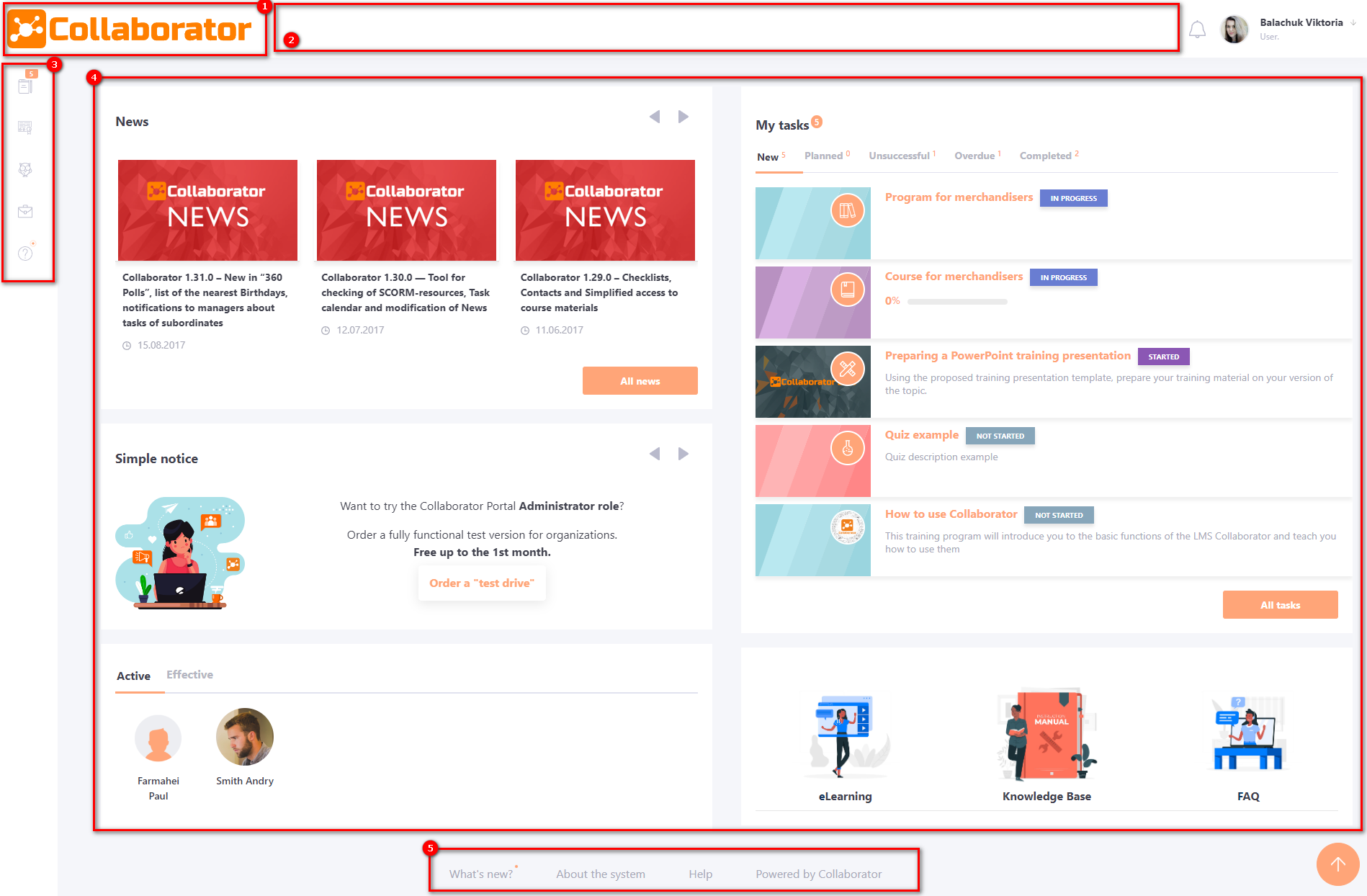Click the Collaborator logo in the header
Screen dimensions: 1367x896
130,29
